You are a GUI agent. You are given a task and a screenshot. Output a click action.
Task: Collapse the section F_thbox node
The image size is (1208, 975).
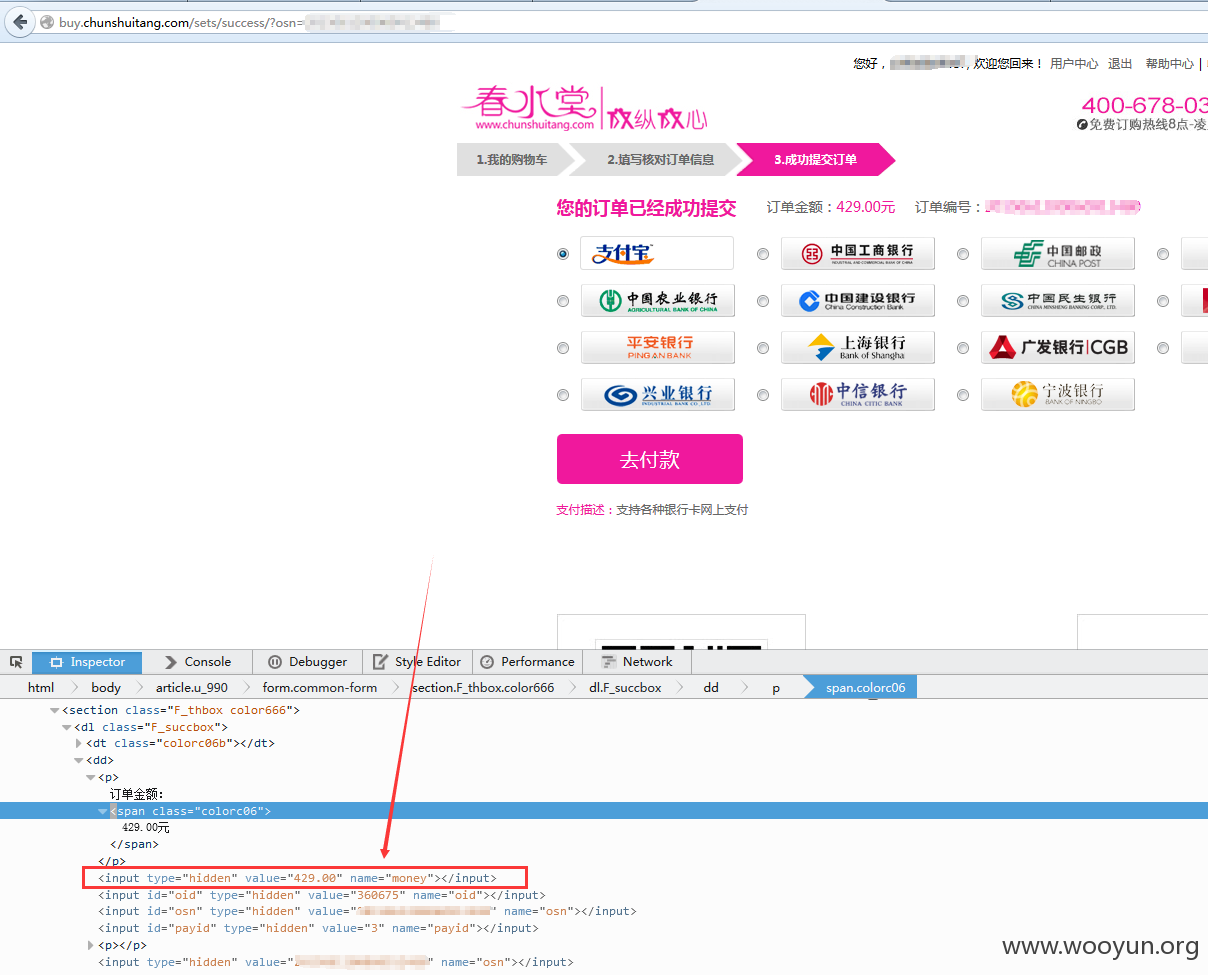coord(55,711)
